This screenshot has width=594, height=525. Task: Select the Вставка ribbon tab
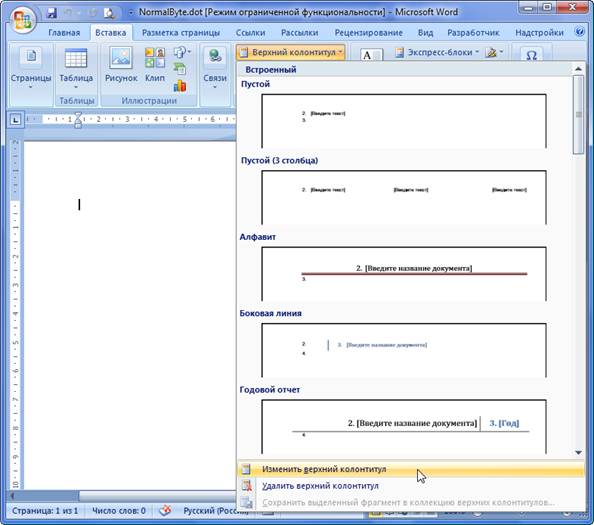click(x=111, y=33)
